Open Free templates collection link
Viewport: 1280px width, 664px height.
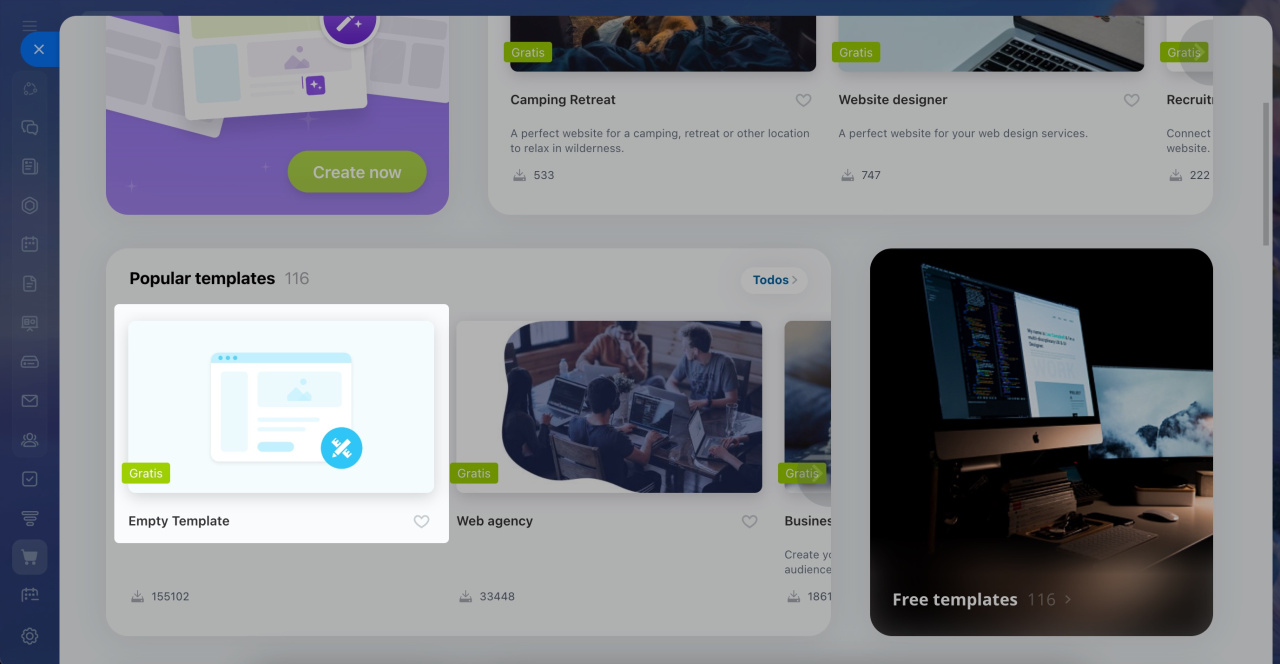click(x=982, y=600)
